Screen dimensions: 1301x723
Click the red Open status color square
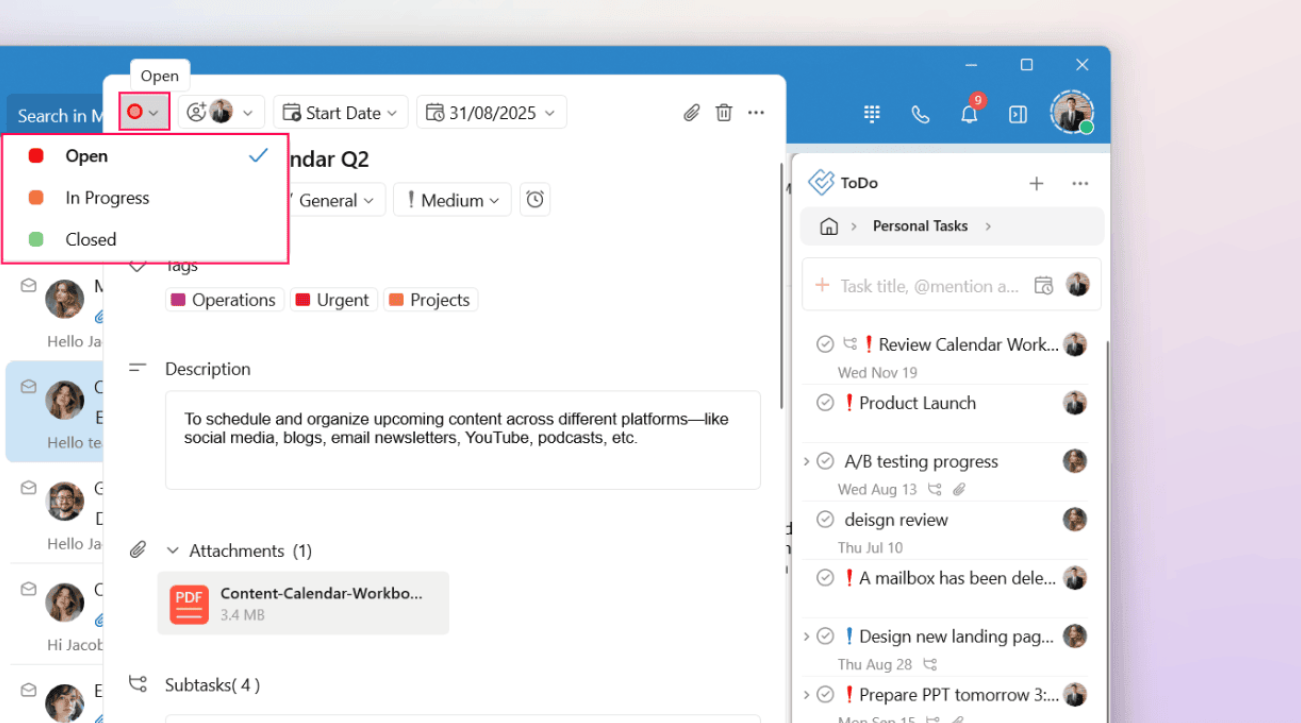(x=36, y=156)
